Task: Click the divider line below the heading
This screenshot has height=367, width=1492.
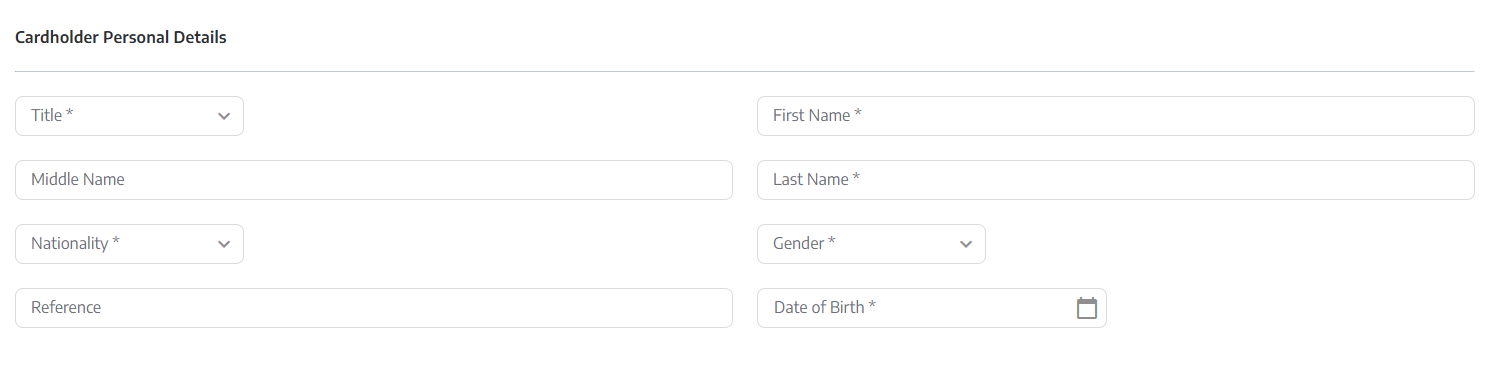Action: pyautogui.click(x=745, y=71)
